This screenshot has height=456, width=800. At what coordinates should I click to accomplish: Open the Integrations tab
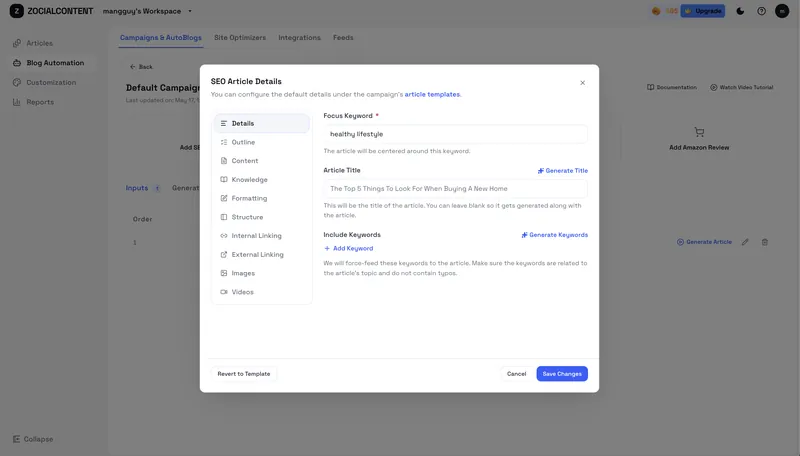pos(299,38)
